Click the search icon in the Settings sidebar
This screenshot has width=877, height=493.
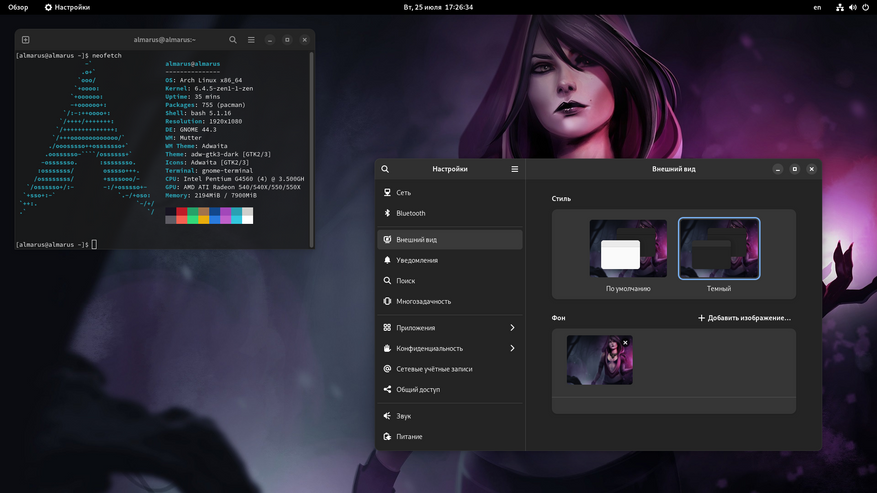tap(385, 169)
